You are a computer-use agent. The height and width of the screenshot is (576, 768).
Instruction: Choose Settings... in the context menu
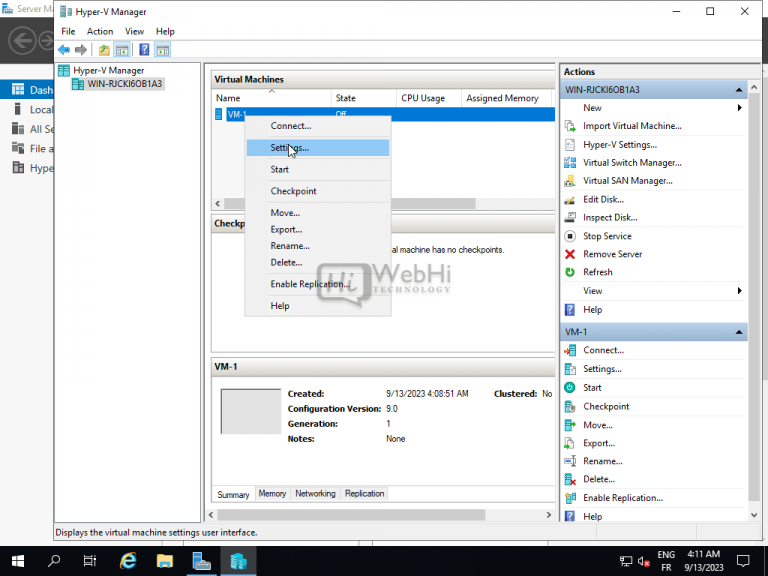tap(290, 148)
